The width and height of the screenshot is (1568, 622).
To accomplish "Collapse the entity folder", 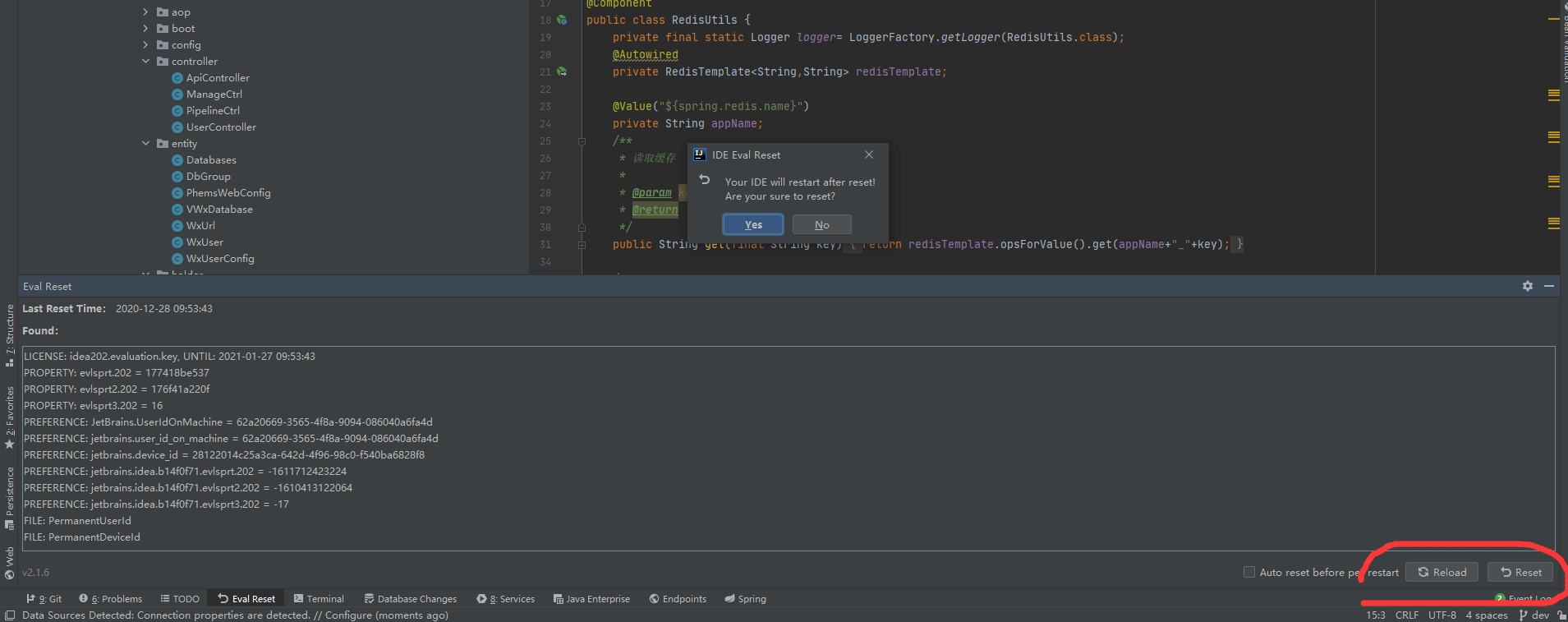I will coord(146,144).
